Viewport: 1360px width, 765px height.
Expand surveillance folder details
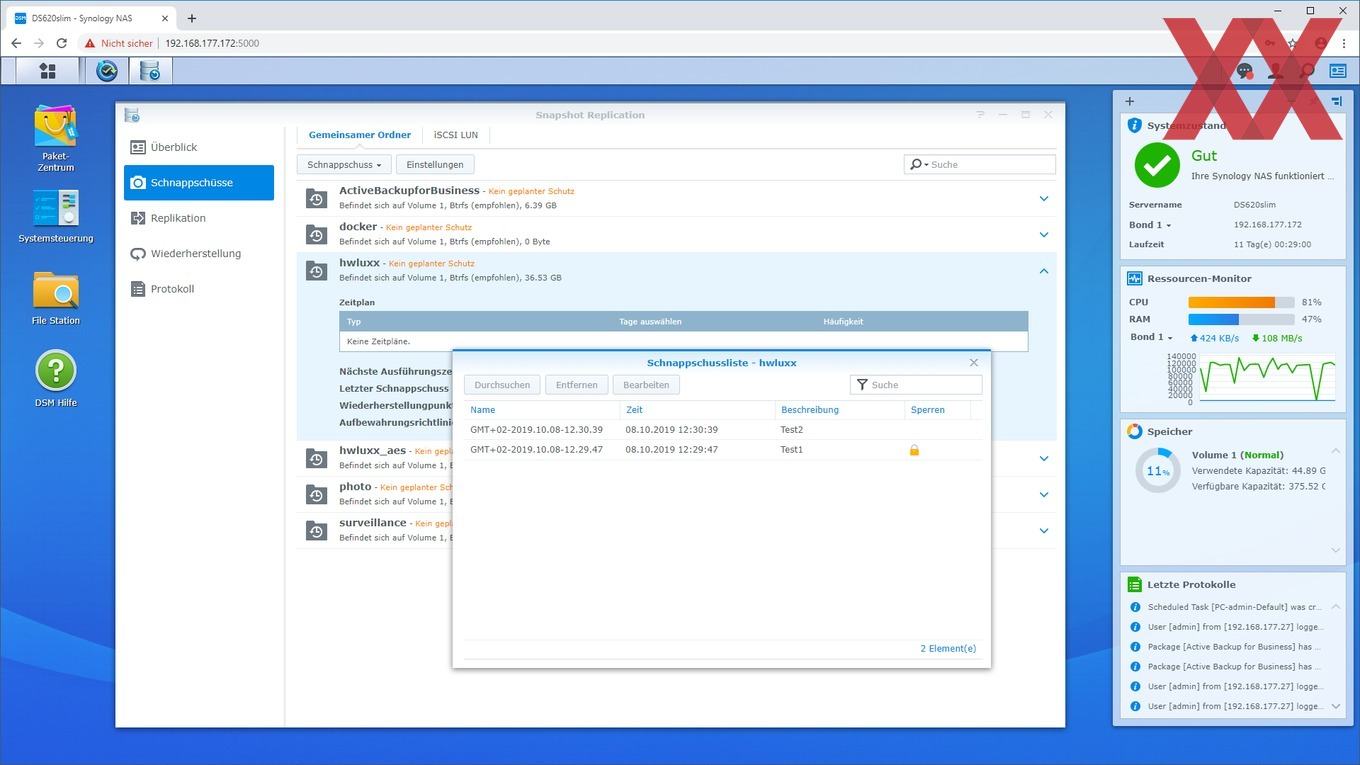coord(1043,530)
